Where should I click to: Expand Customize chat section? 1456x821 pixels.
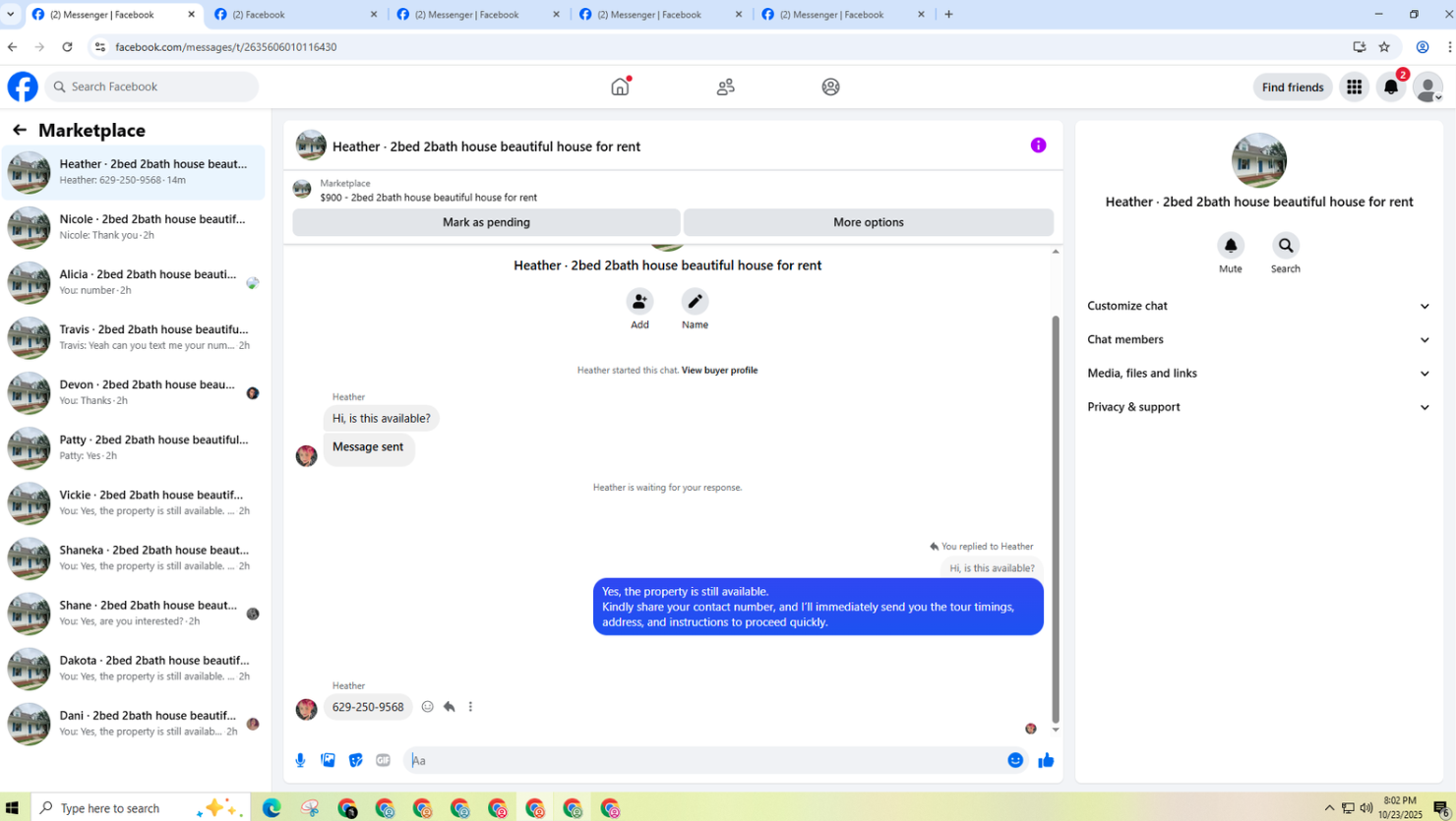point(1258,306)
